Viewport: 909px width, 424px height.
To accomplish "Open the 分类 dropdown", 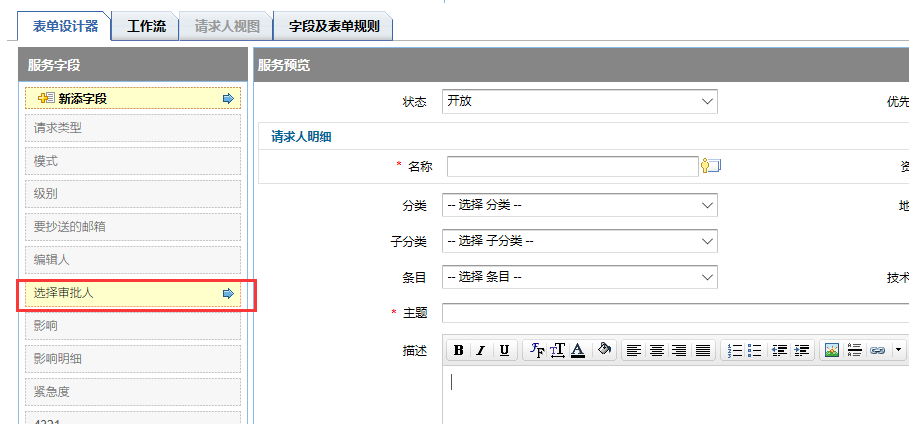I will click(x=580, y=205).
